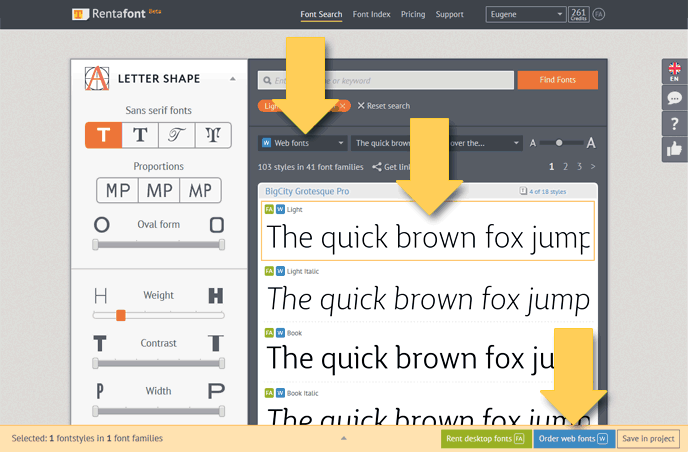Click the orange Weight slider handle

point(121,315)
